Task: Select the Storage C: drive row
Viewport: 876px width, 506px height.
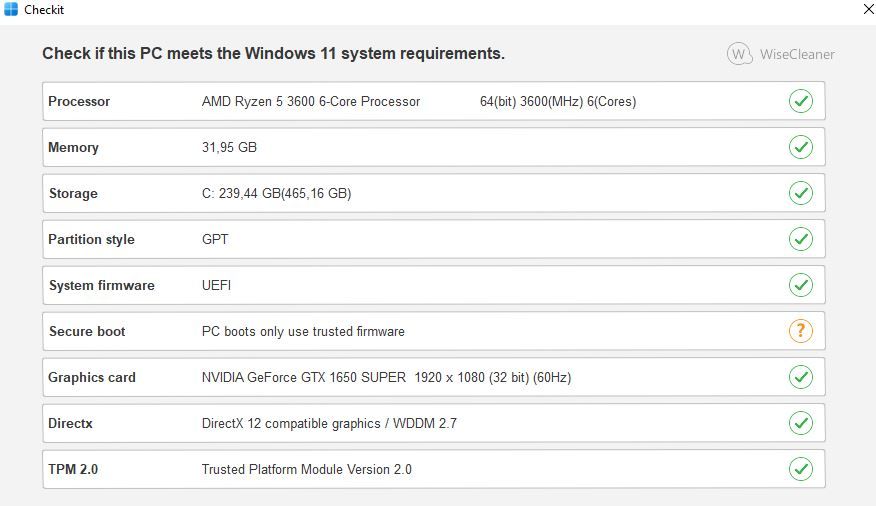Action: tap(433, 193)
